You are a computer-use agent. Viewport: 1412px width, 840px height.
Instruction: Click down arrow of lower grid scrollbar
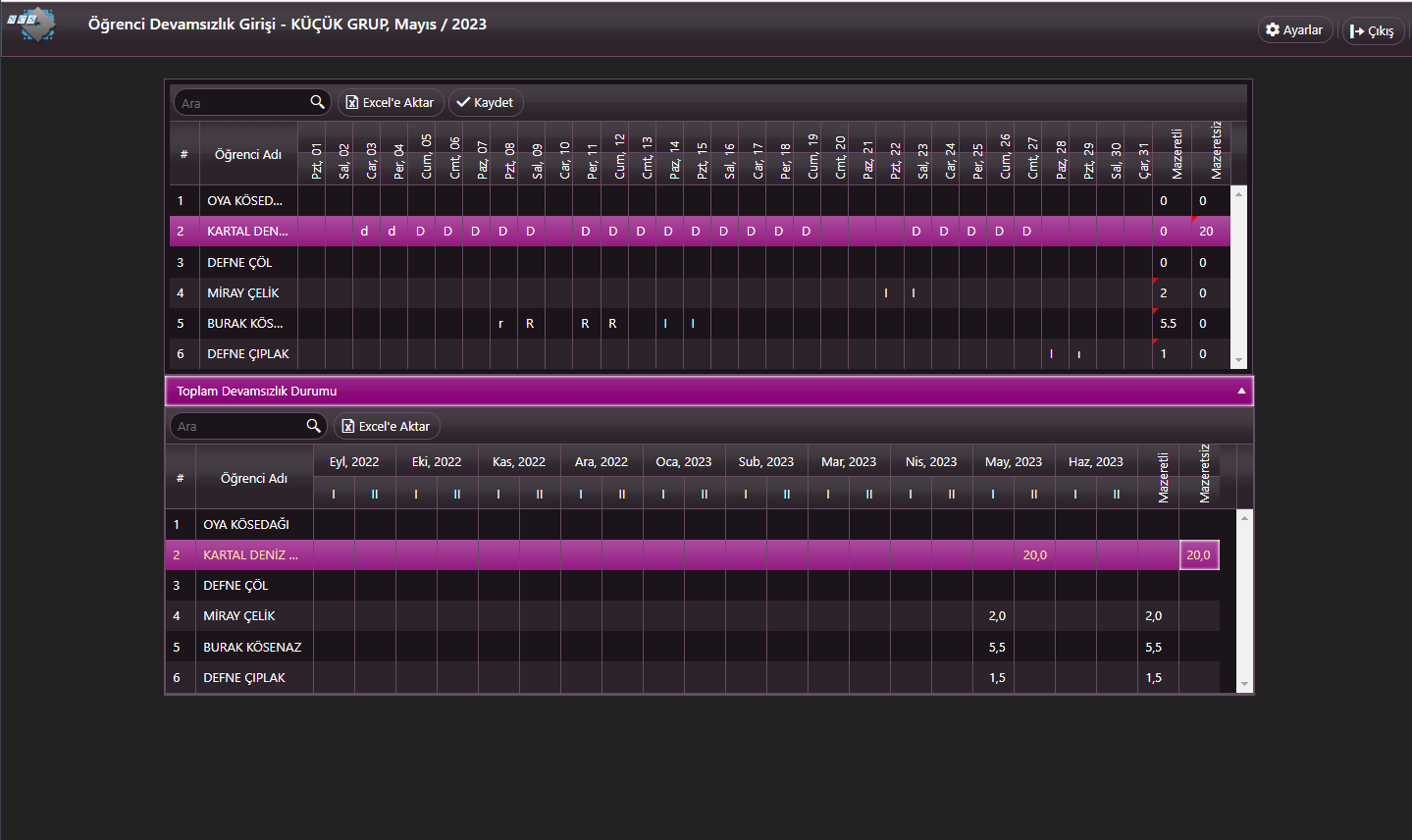[1244, 684]
